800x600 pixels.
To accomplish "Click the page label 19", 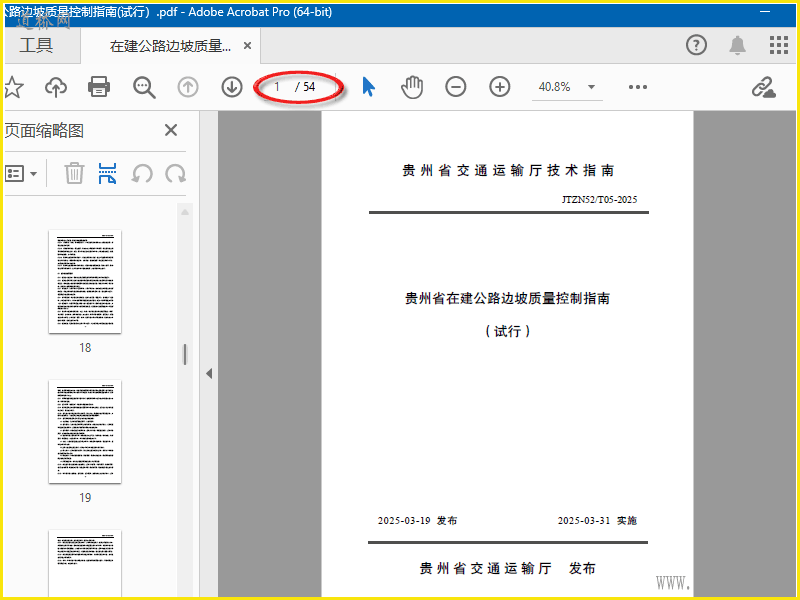I will [85, 498].
